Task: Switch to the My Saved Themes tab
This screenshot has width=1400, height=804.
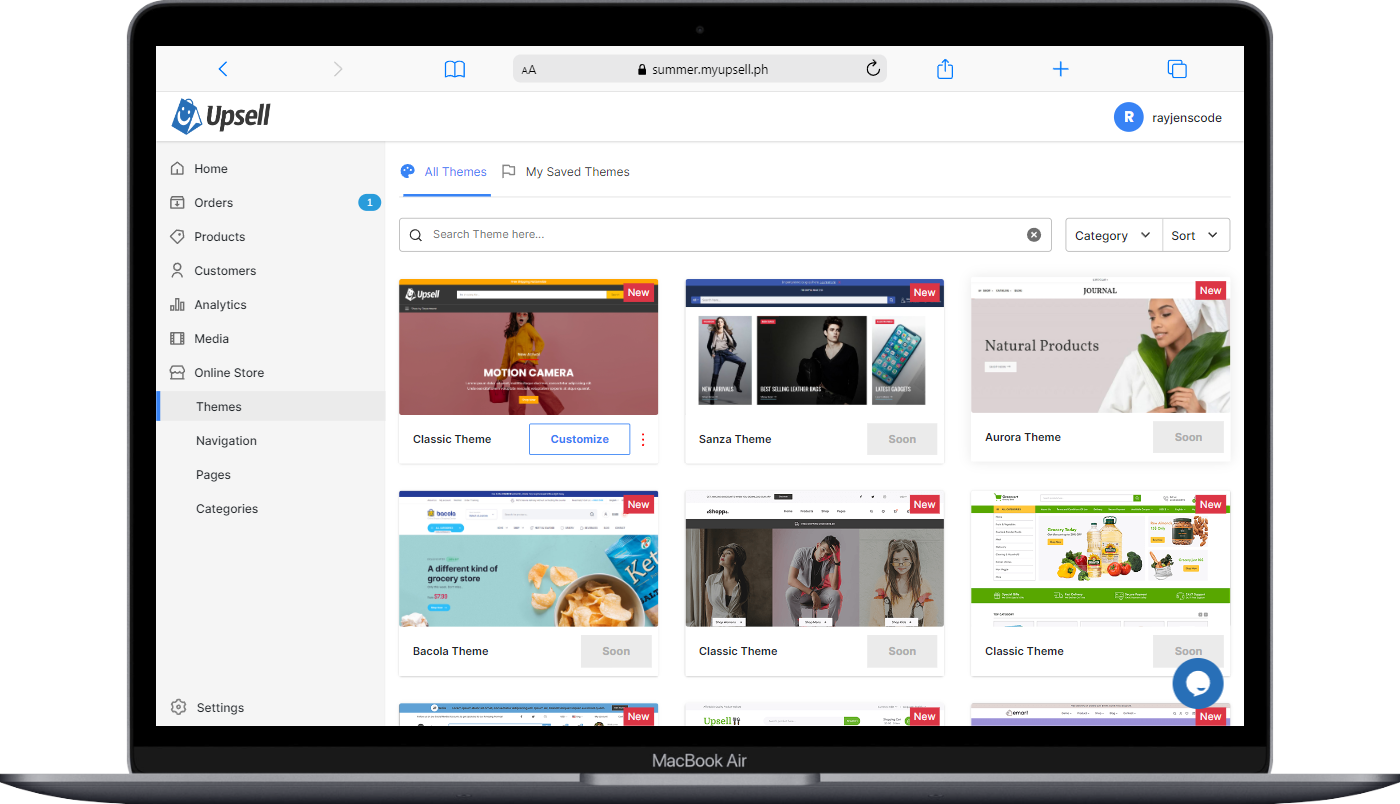Action: 565,172
